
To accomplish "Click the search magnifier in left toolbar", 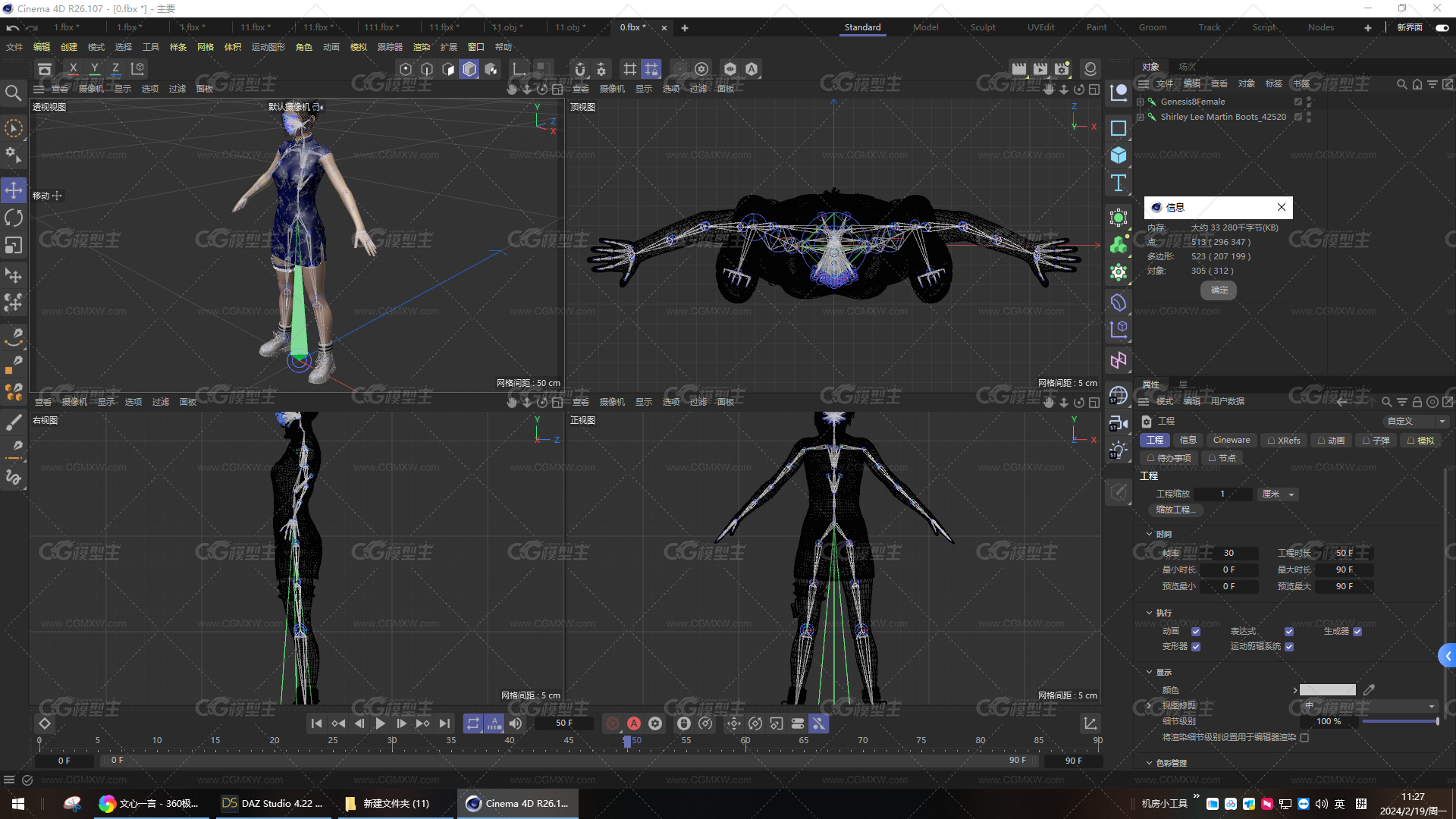I will click(13, 93).
